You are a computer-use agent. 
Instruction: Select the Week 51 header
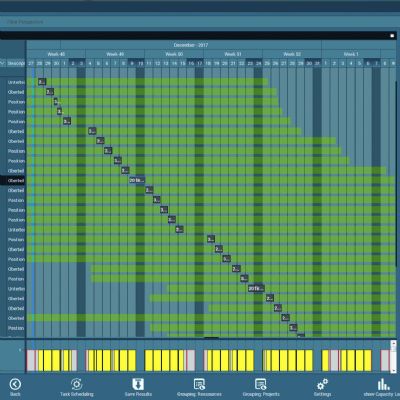233,54
